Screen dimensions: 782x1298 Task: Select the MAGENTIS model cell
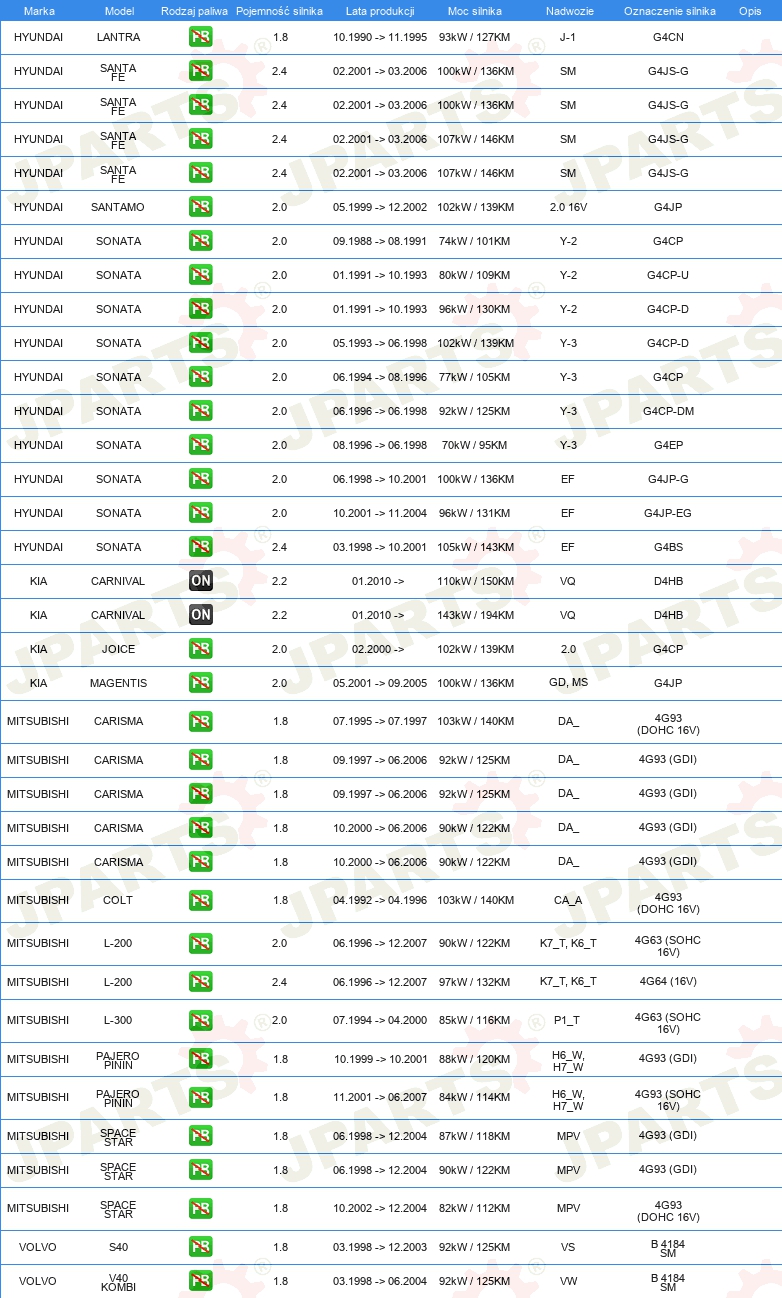pos(118,683)
